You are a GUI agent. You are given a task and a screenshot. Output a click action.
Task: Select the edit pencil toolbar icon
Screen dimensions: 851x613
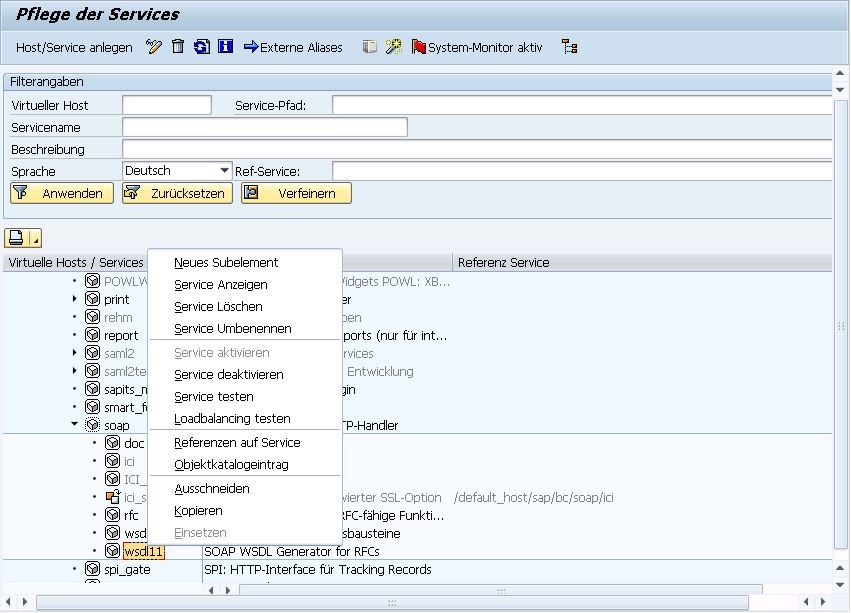(153, 46)
